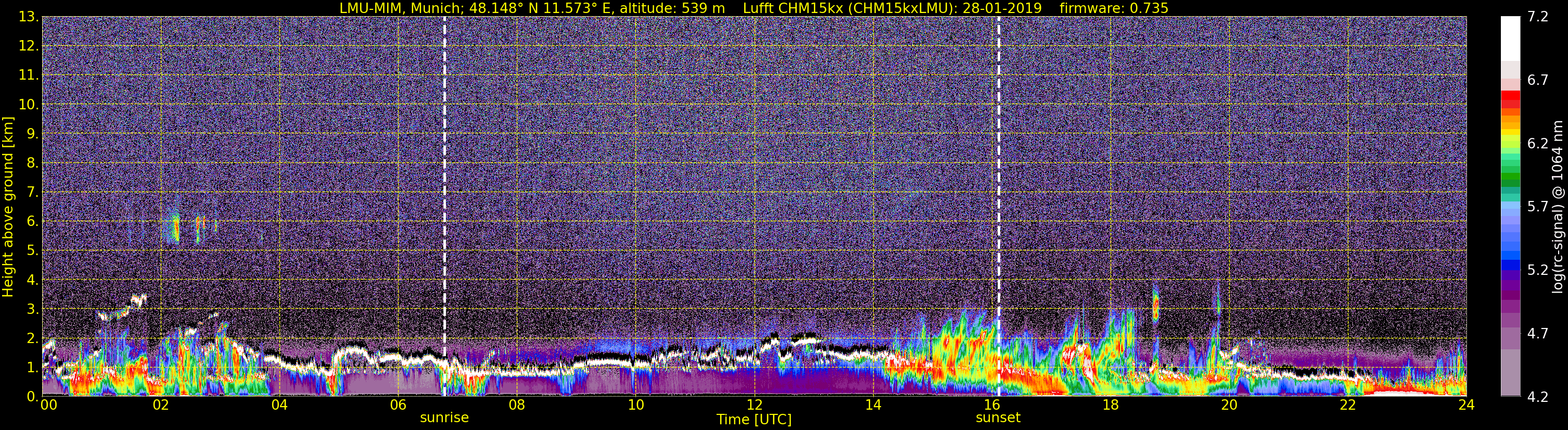This screenshot has width=1568, height=430.
Task: Click the 'sunset' label below the axis
Action: pos(998,418)
